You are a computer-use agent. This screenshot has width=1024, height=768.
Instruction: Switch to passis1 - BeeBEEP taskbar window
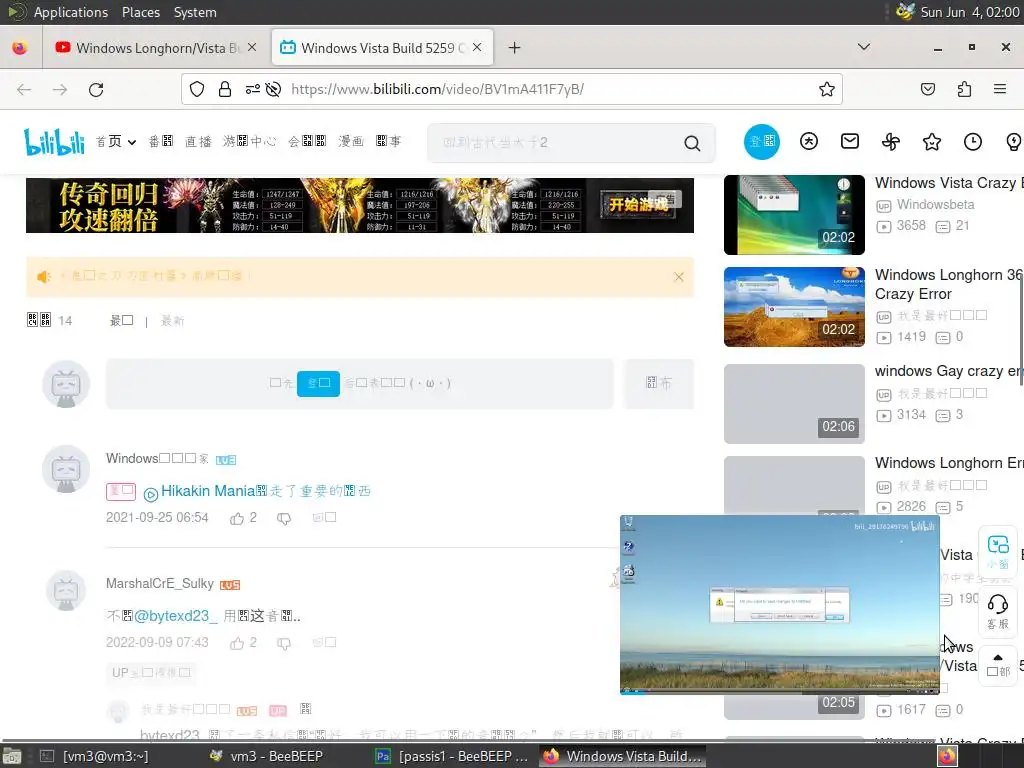click(452, 756)
